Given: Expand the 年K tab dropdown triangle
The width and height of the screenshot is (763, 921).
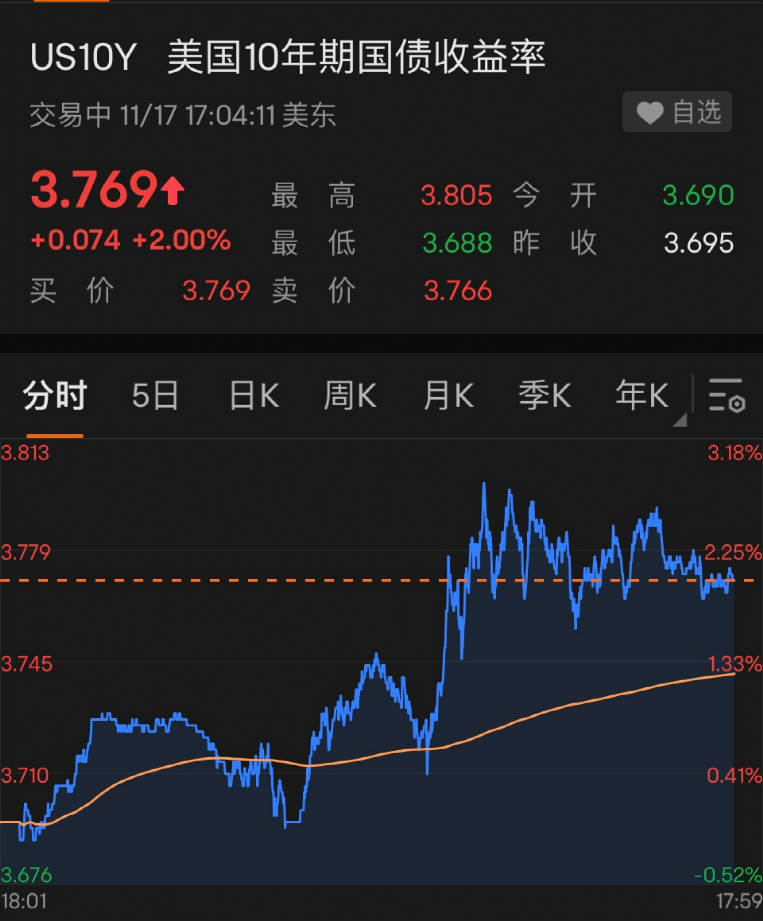Looking at the screenshot, I should coord(680,420).
